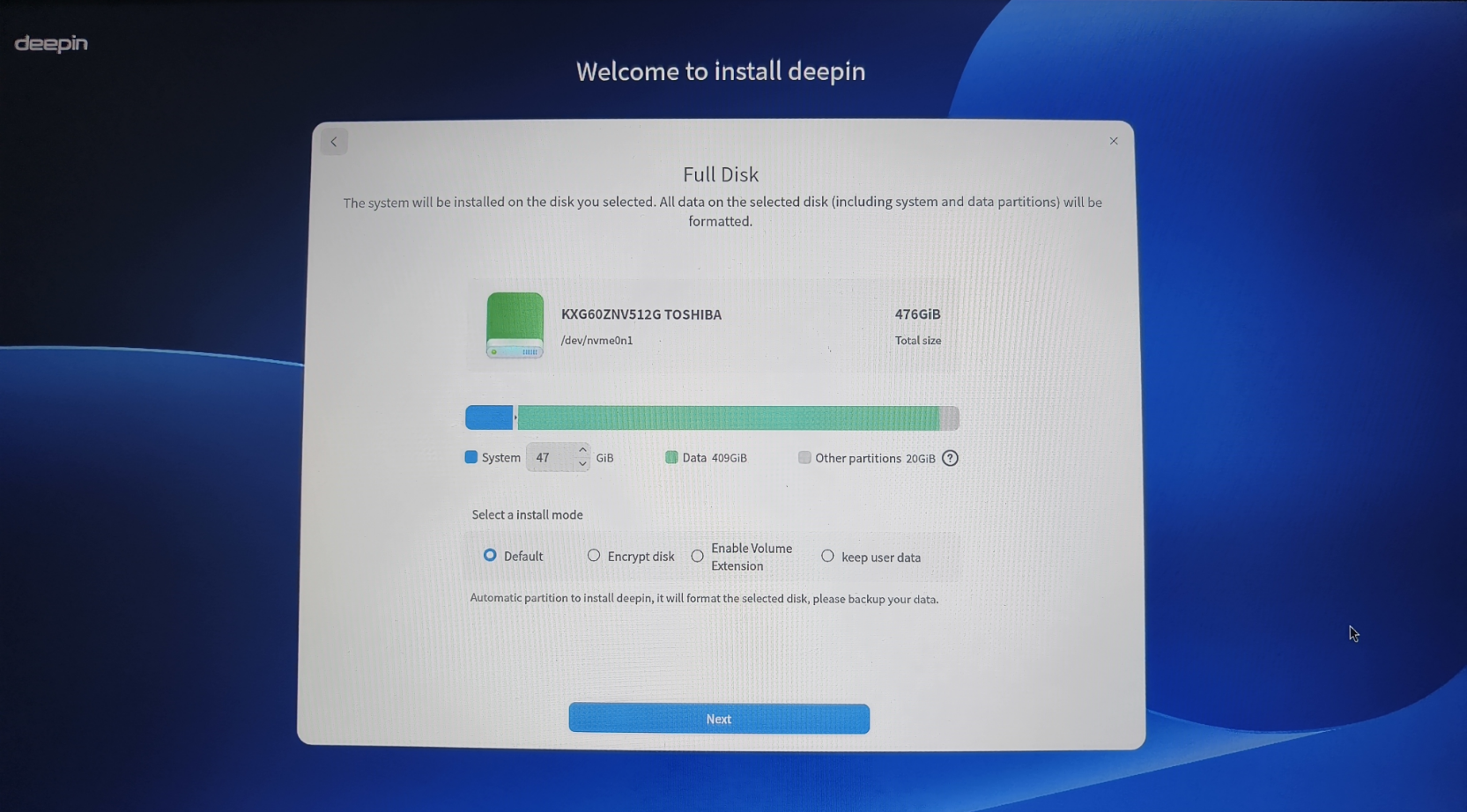
Task: Select the keep user data option
Action: point(827,557)
